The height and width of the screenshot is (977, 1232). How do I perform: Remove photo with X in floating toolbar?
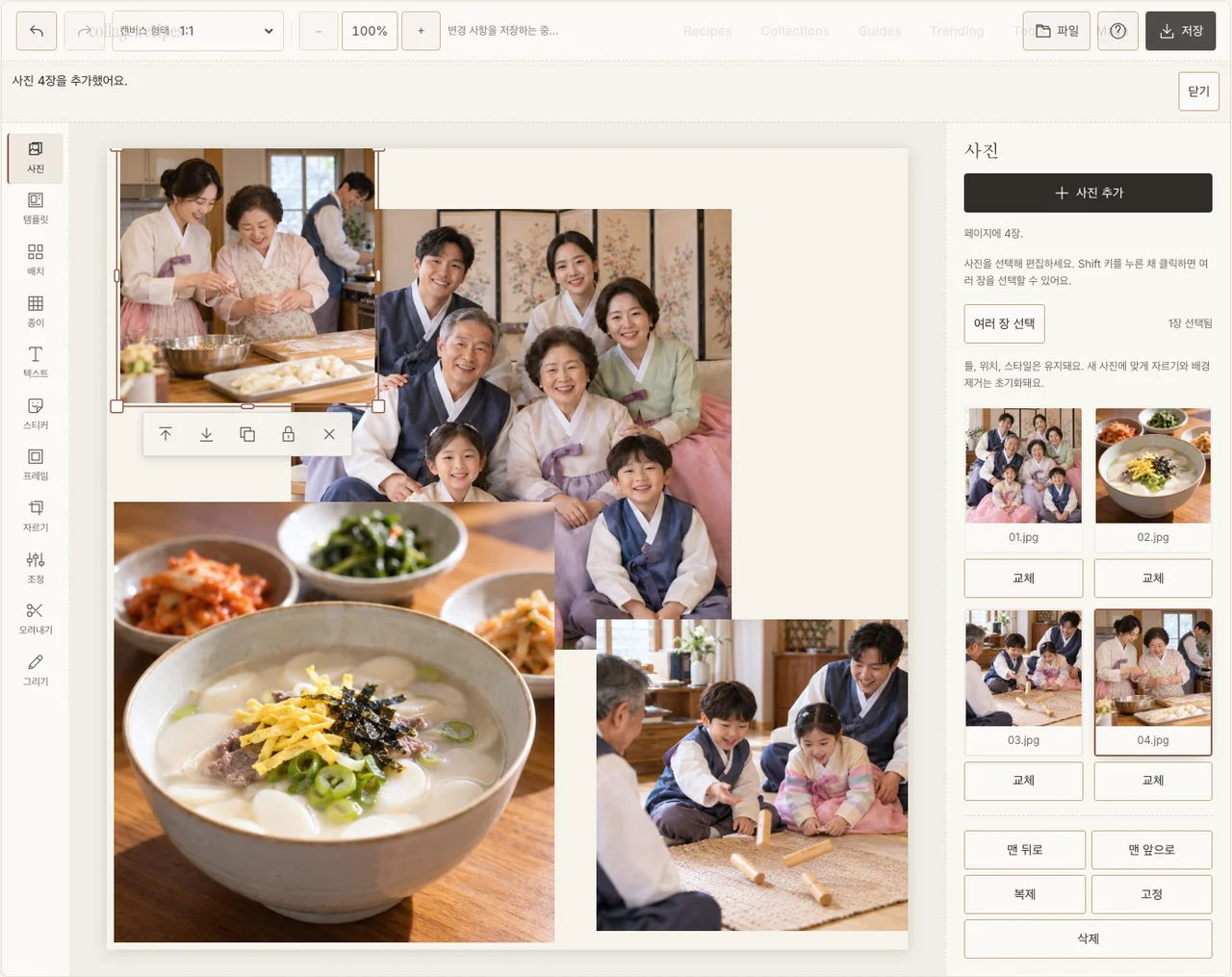coord(329,434)
